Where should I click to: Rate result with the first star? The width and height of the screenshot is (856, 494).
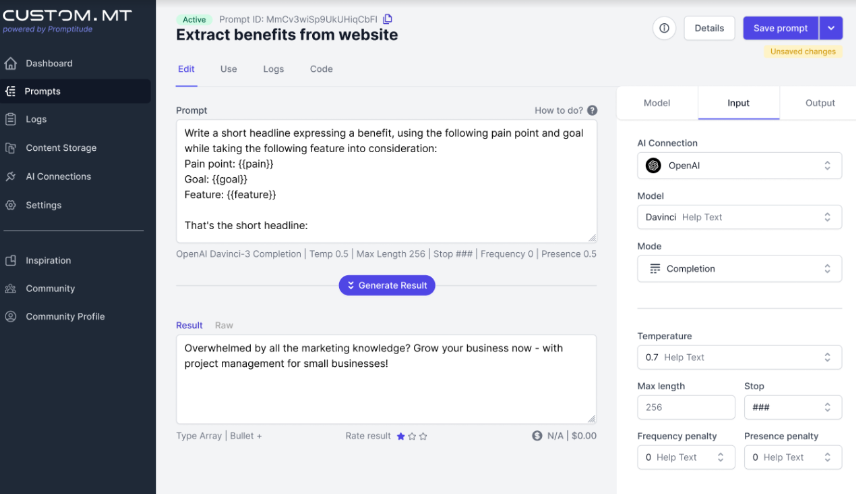(401, 436)
